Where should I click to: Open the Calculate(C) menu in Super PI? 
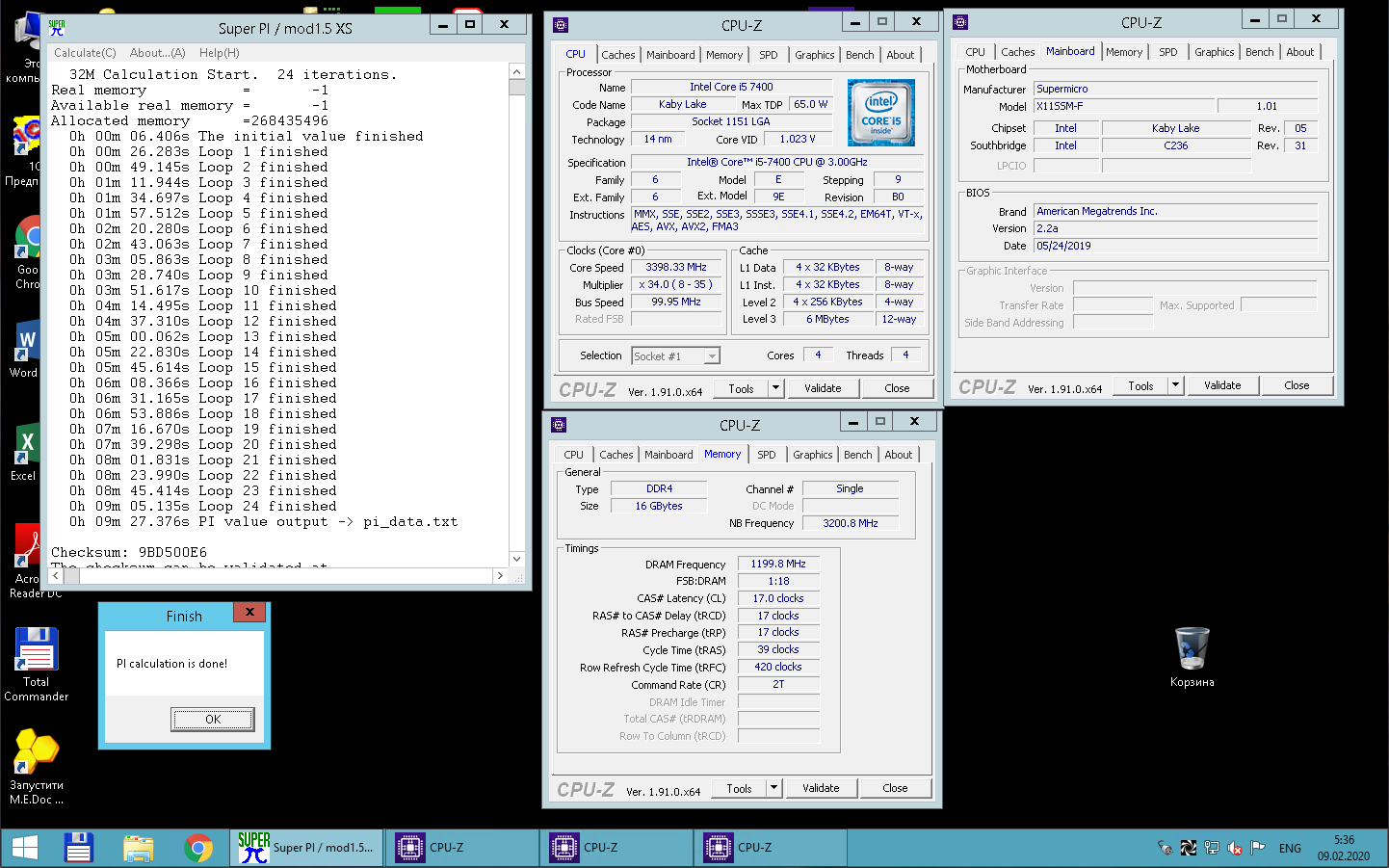85,53
